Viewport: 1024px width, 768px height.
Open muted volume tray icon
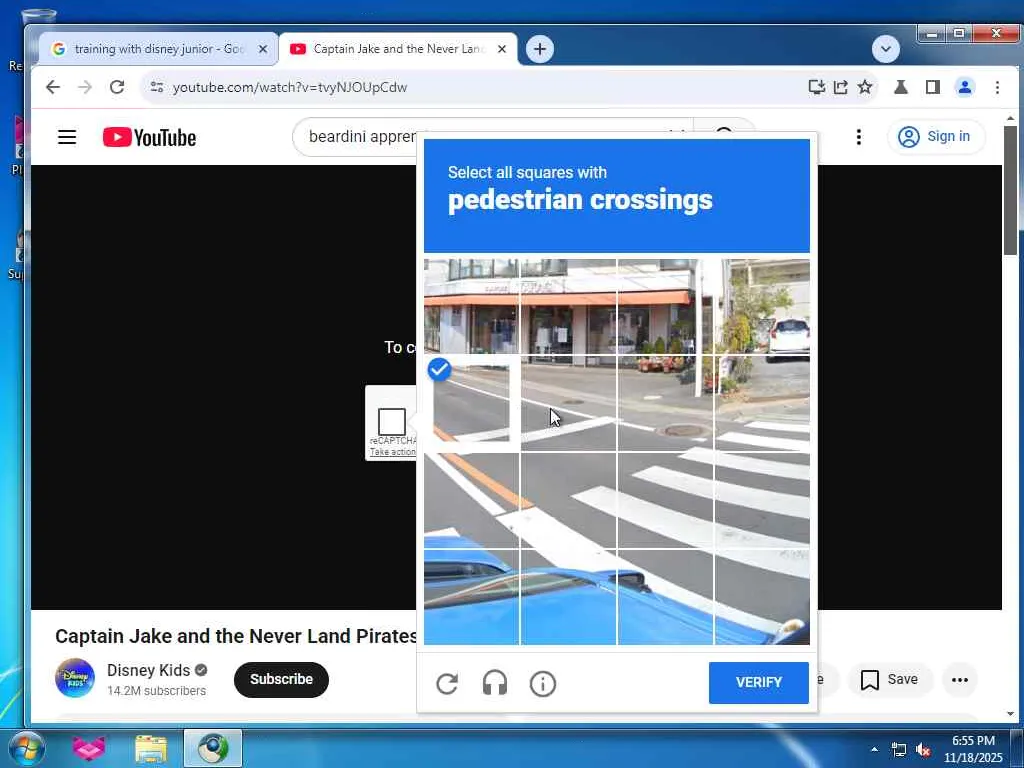(923, 750)
